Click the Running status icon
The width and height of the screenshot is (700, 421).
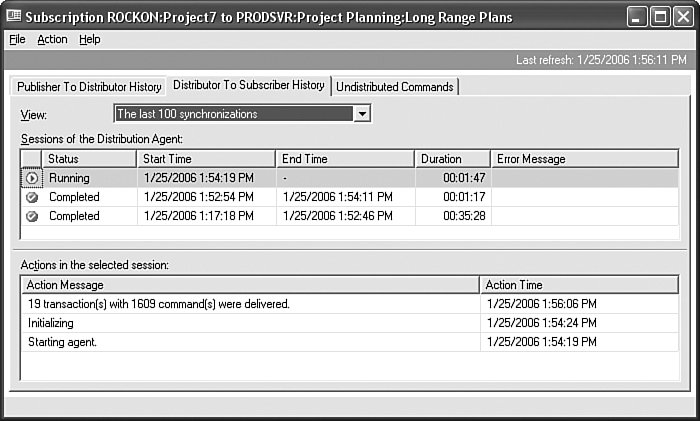click(x=32, y=178)
